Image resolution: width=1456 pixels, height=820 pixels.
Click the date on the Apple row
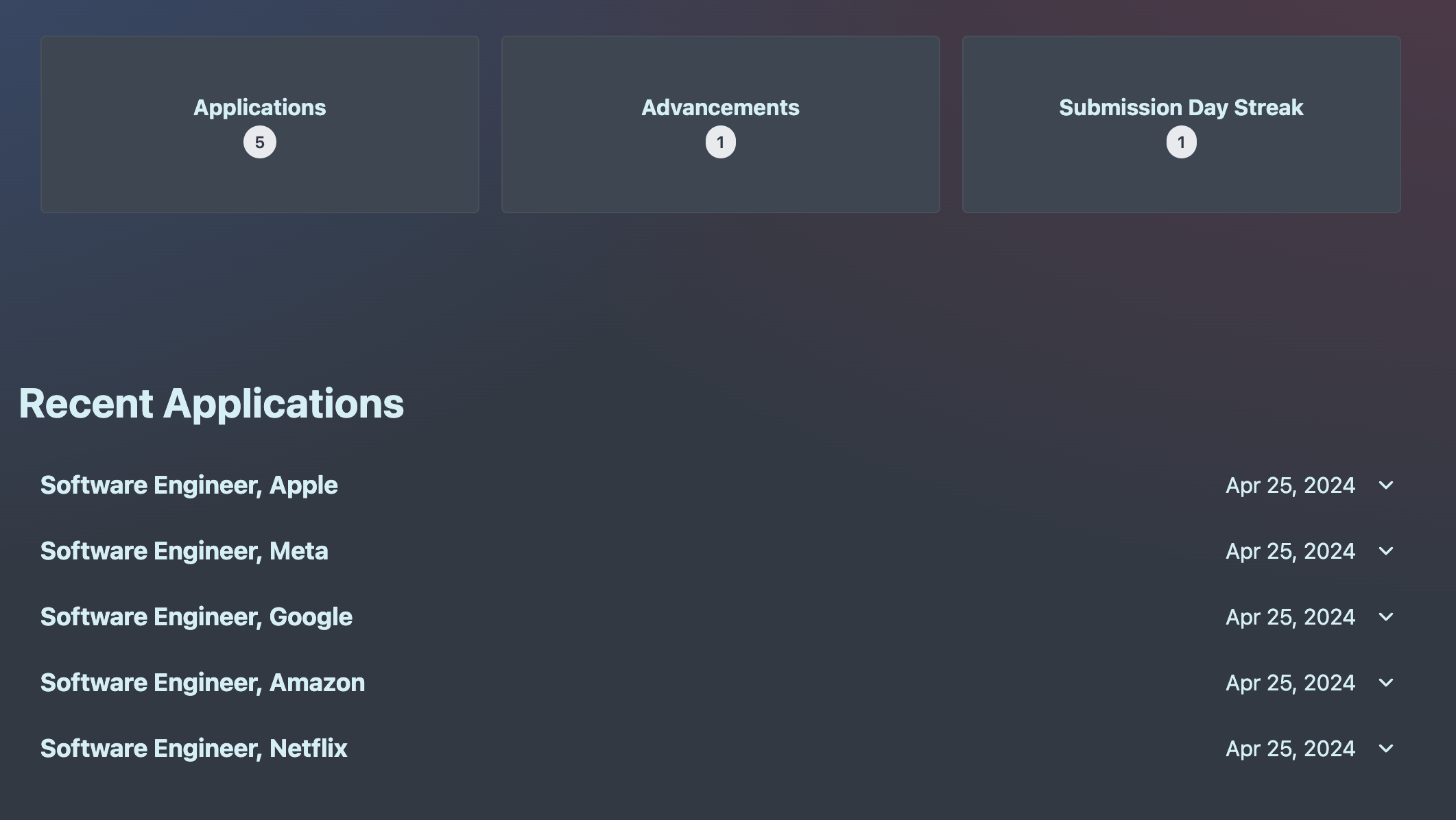1290,485
